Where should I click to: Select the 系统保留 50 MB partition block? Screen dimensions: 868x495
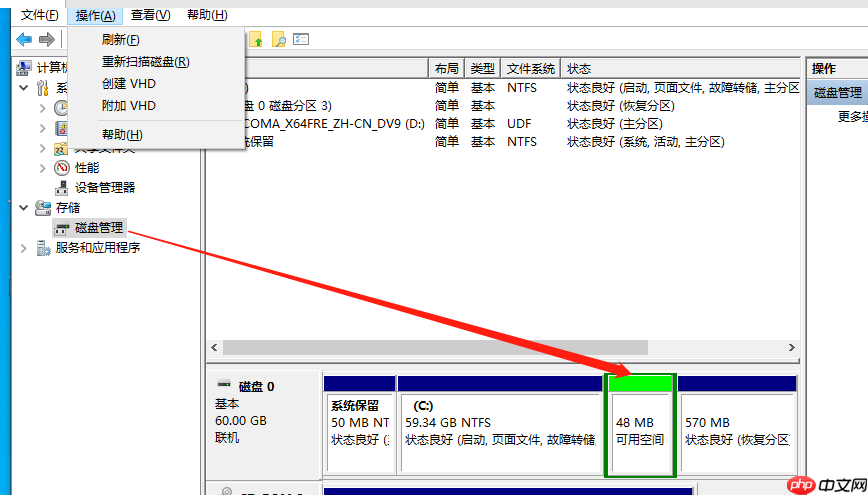click(x=360, y=425)
